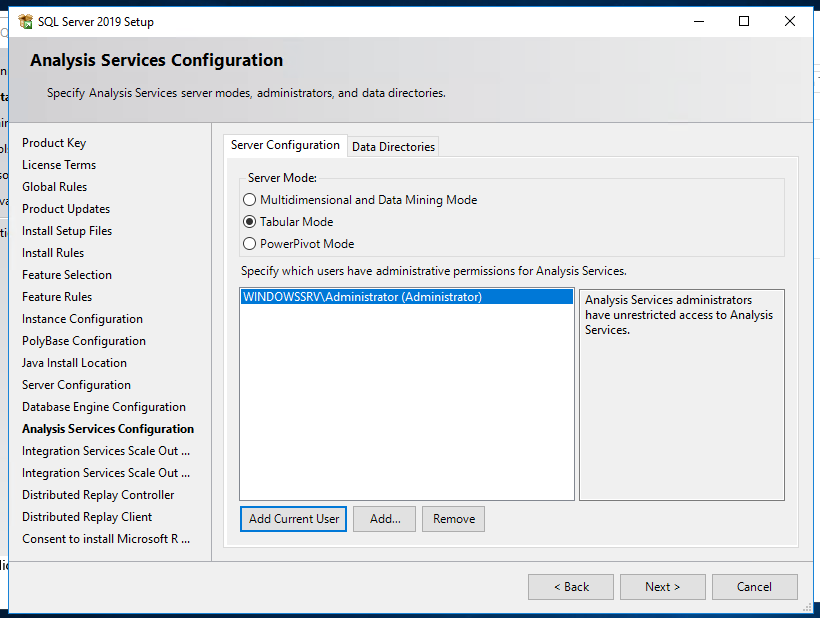Maximize the SQL Server Setup window

pyautogui.click(x=744, y=21)
